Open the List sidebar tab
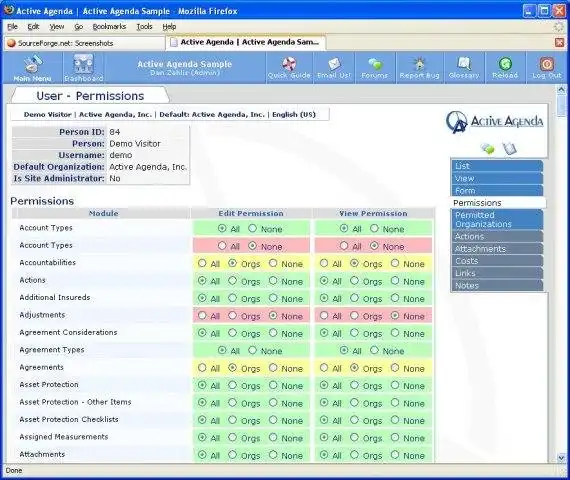 point(497,166)
